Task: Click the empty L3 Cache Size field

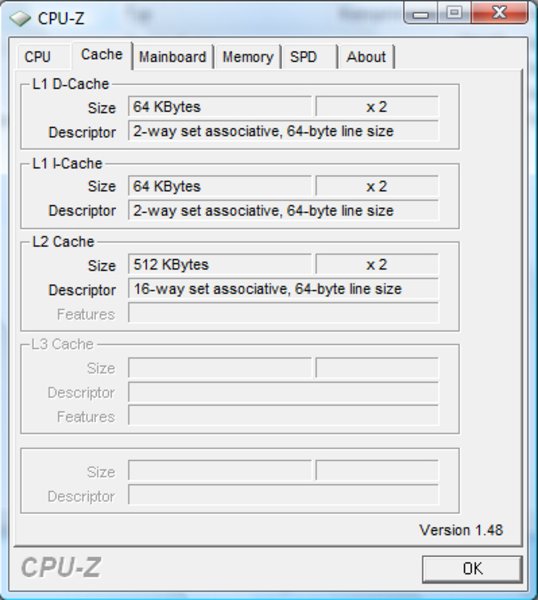Action: coord(220,368)
